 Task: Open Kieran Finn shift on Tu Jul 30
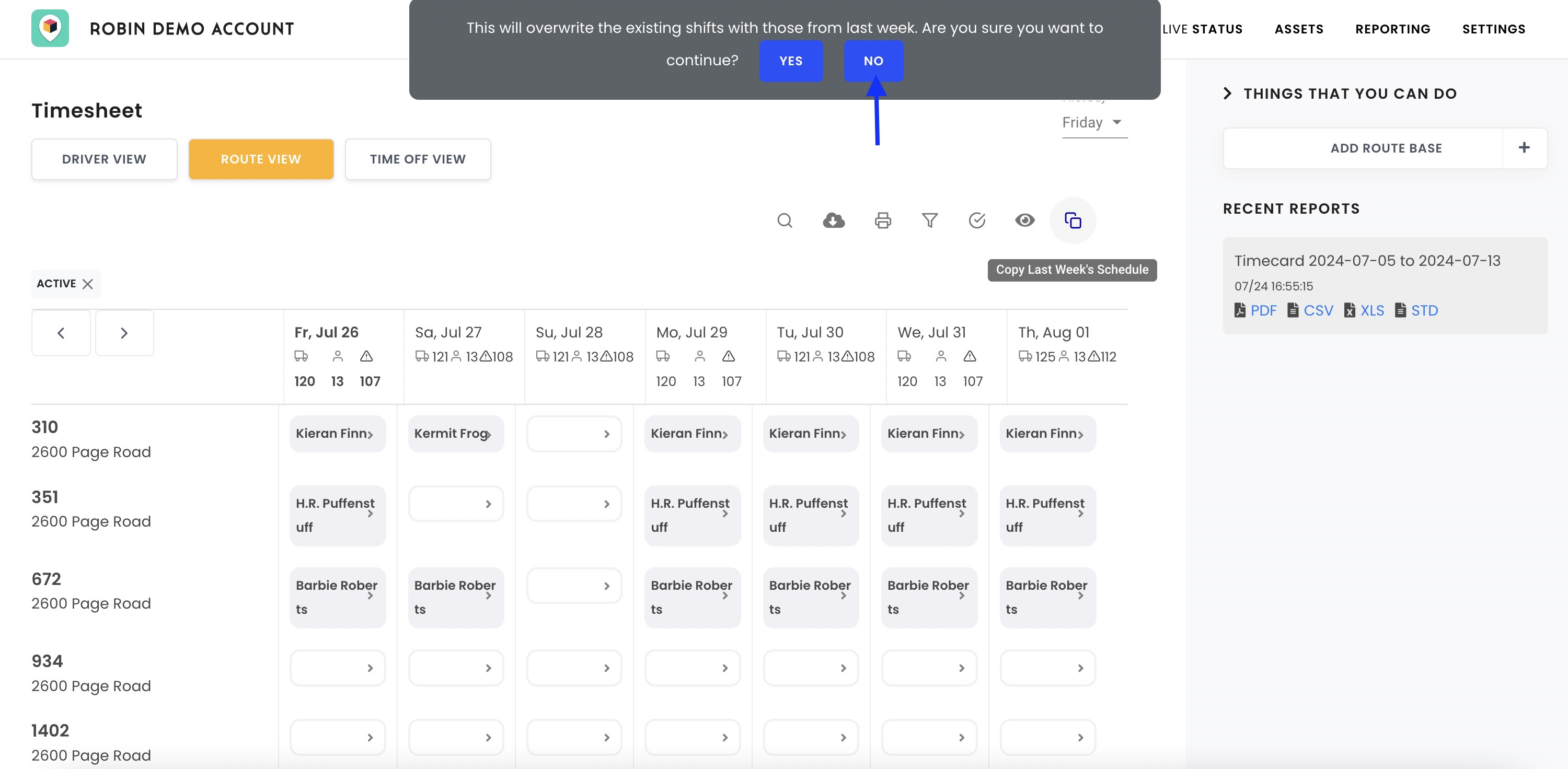click(811, 434)
